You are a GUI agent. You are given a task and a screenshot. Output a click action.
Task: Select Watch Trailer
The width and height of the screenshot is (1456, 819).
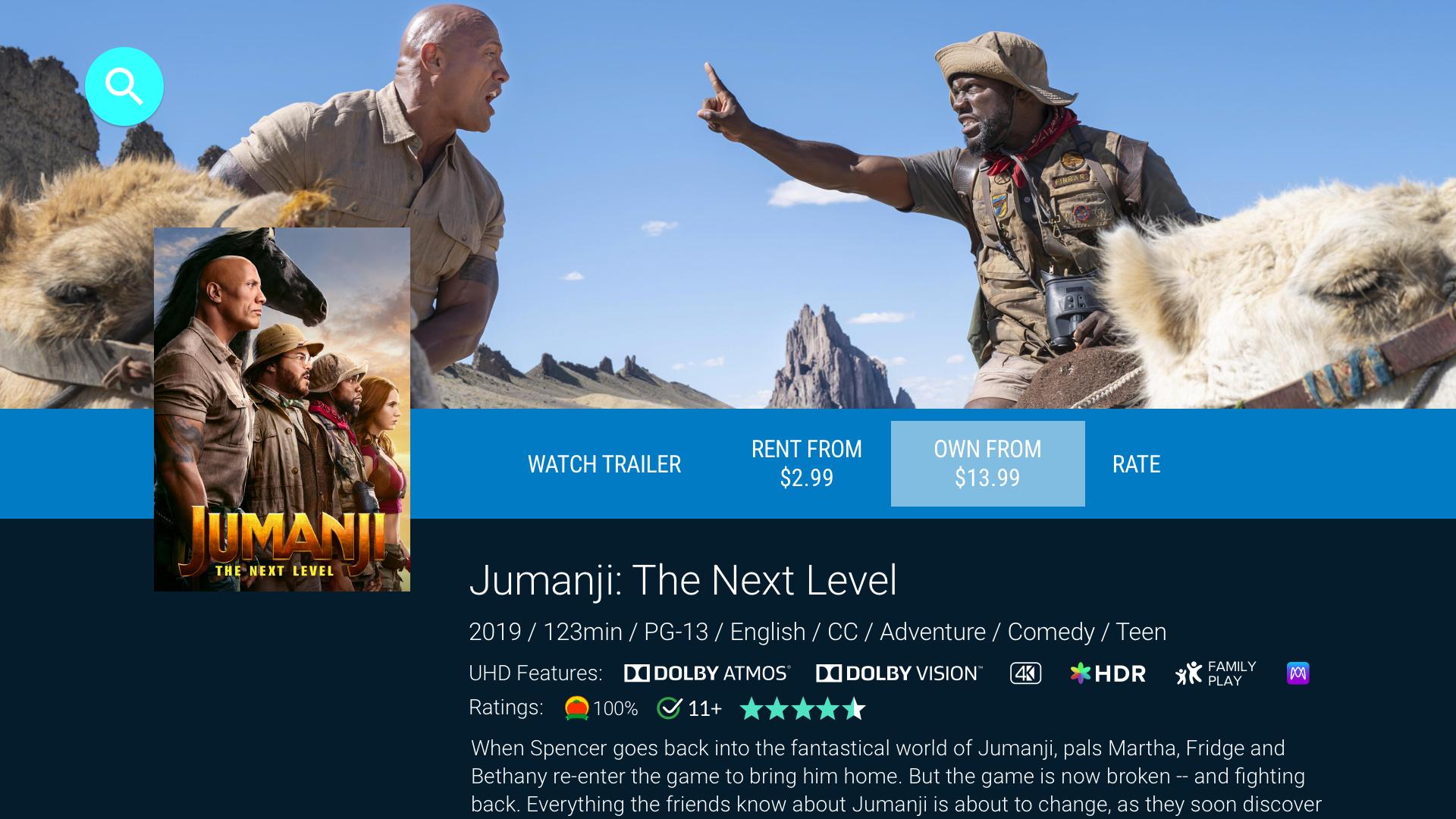[x=604, y=464]
